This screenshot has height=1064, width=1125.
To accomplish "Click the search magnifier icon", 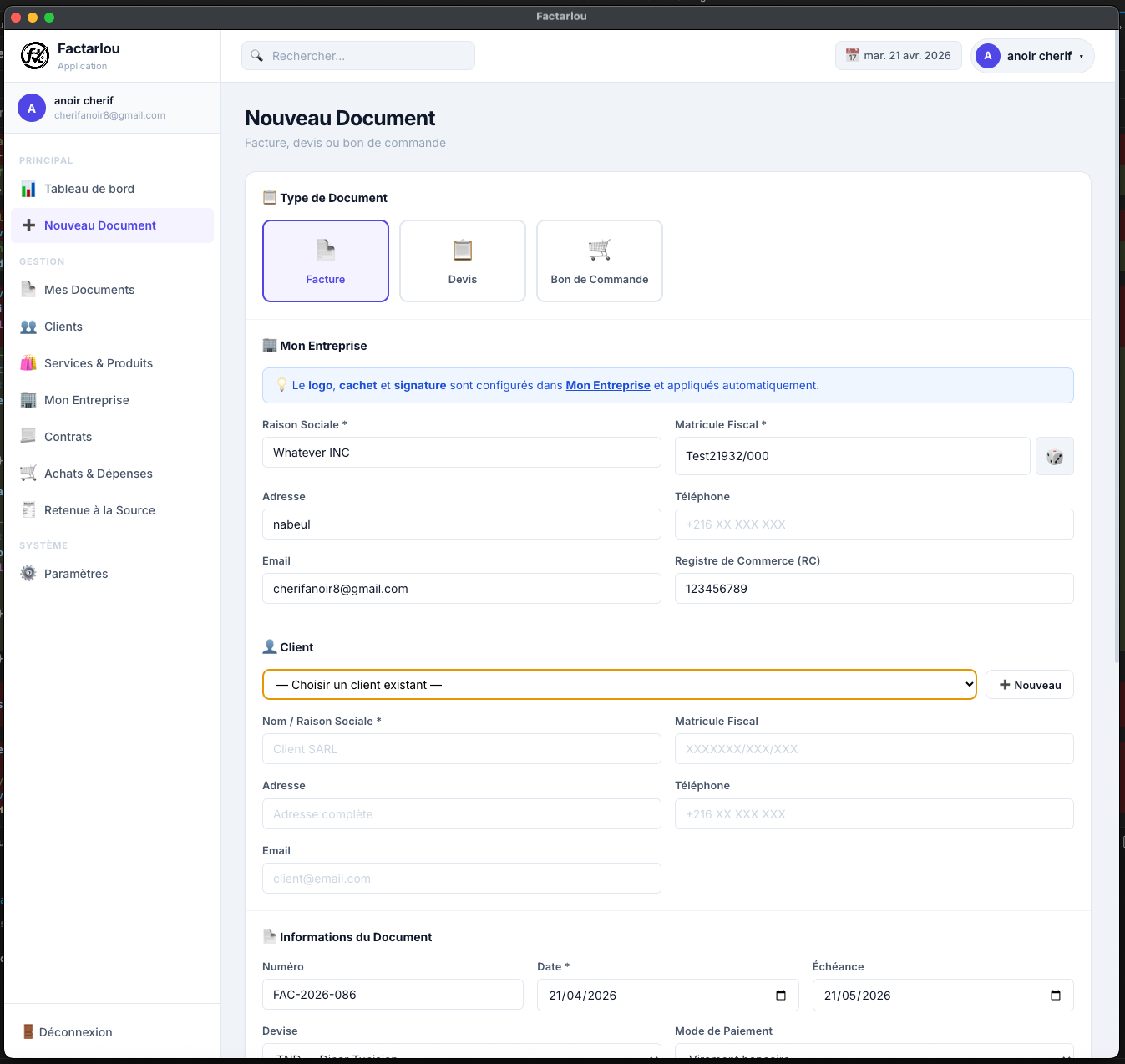I will click(257, 56).
